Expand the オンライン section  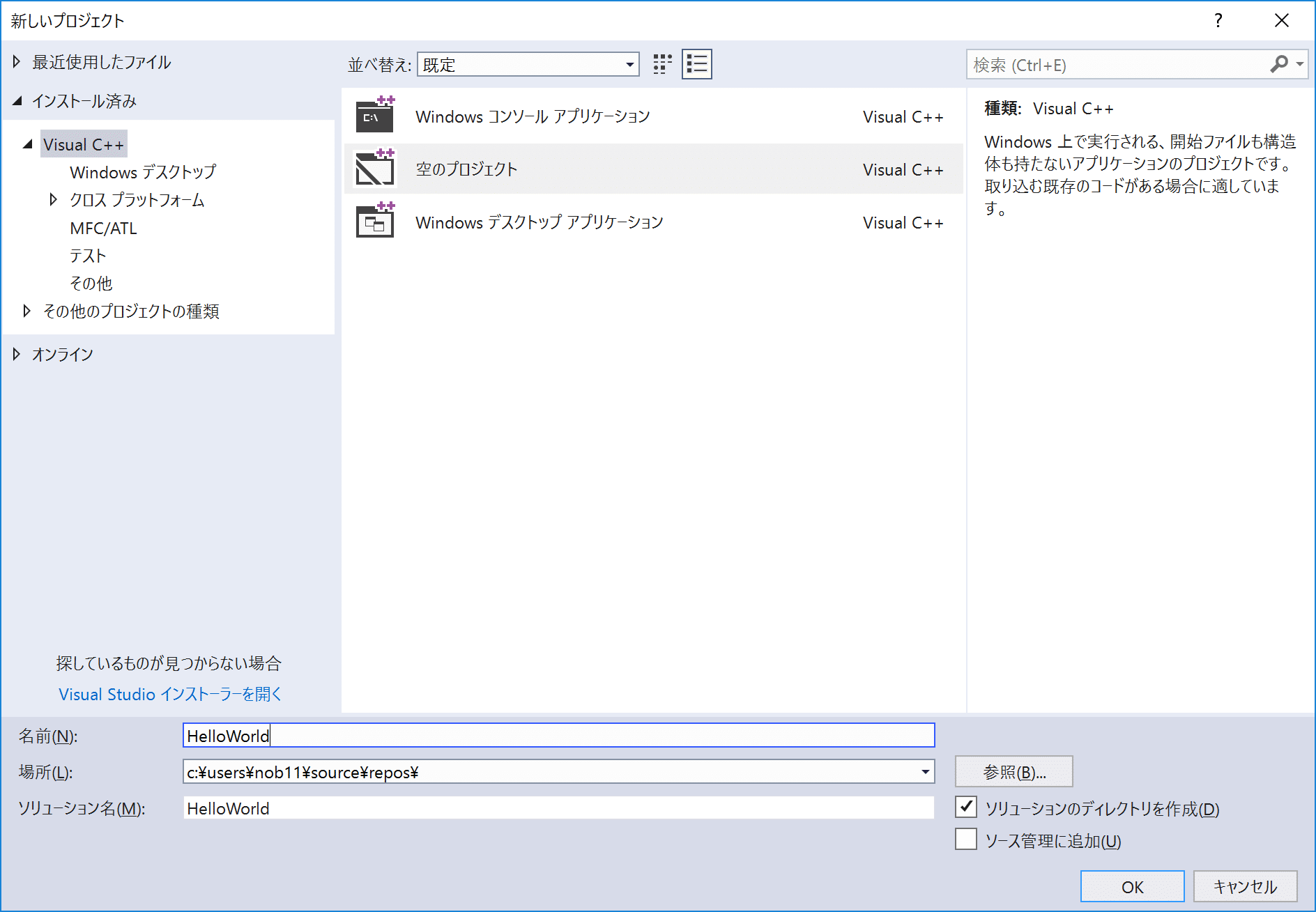click(15, 353)
